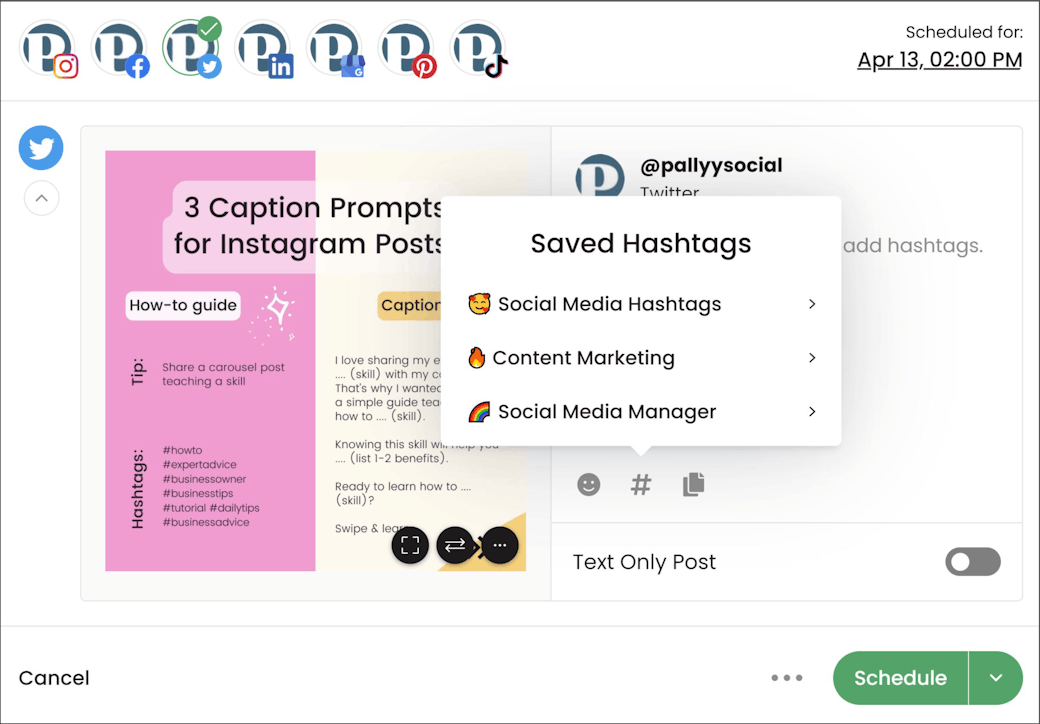Click the hashtag icon below caption
The width and height of the screenshot is (1040, 724).
tap(641, 485)
